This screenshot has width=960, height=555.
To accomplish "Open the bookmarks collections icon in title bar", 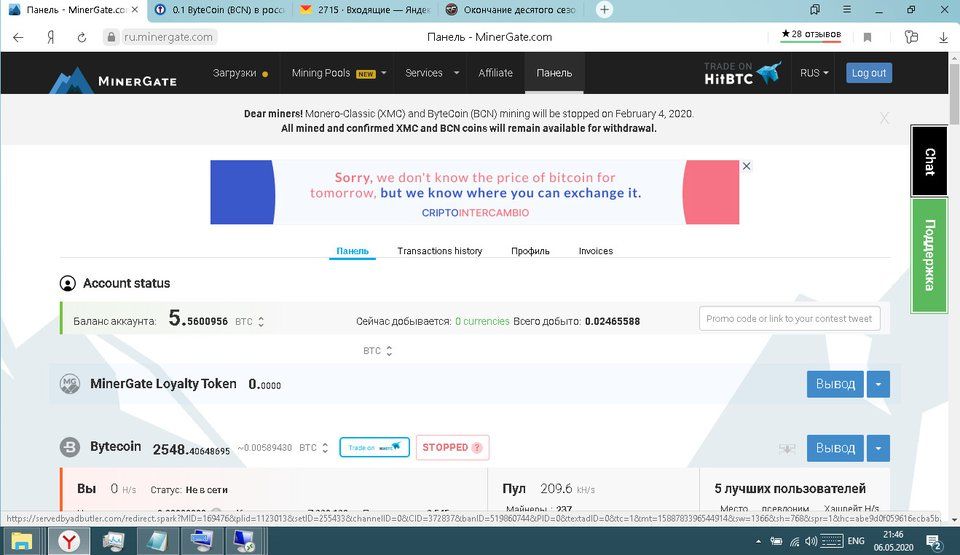I will click(x=815, y=9).
